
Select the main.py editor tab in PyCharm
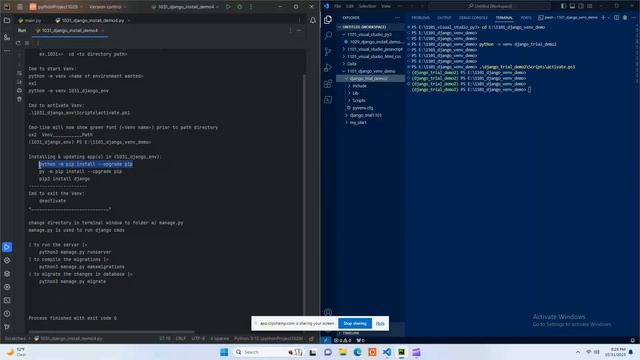pyautogui.click(x=30, y=20)
